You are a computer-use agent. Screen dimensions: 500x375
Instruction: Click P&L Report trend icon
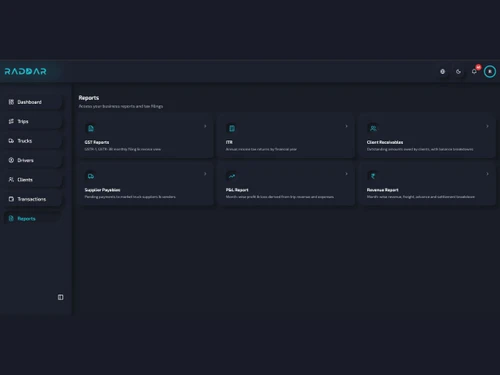point(232,176)
